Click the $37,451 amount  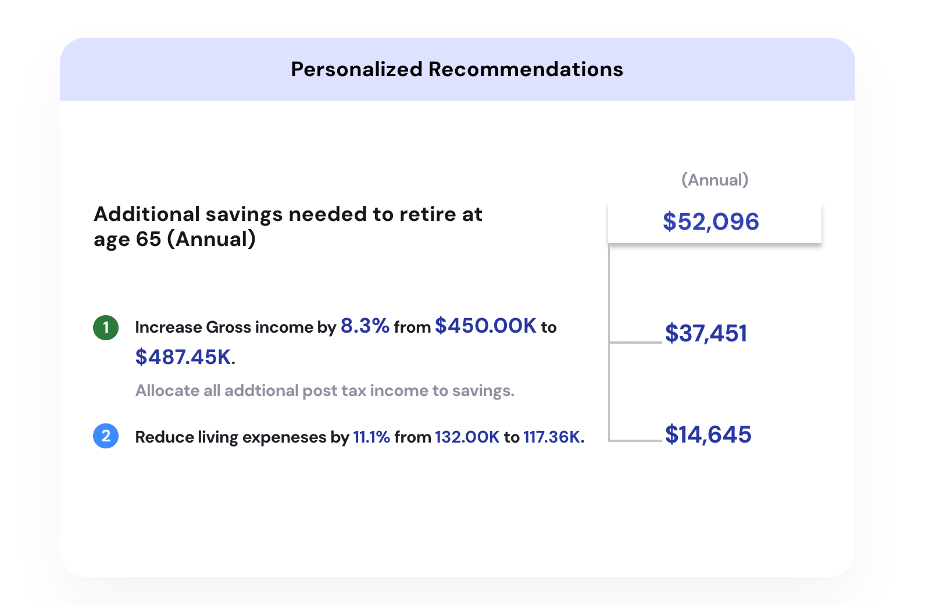(x=706, y=333)
